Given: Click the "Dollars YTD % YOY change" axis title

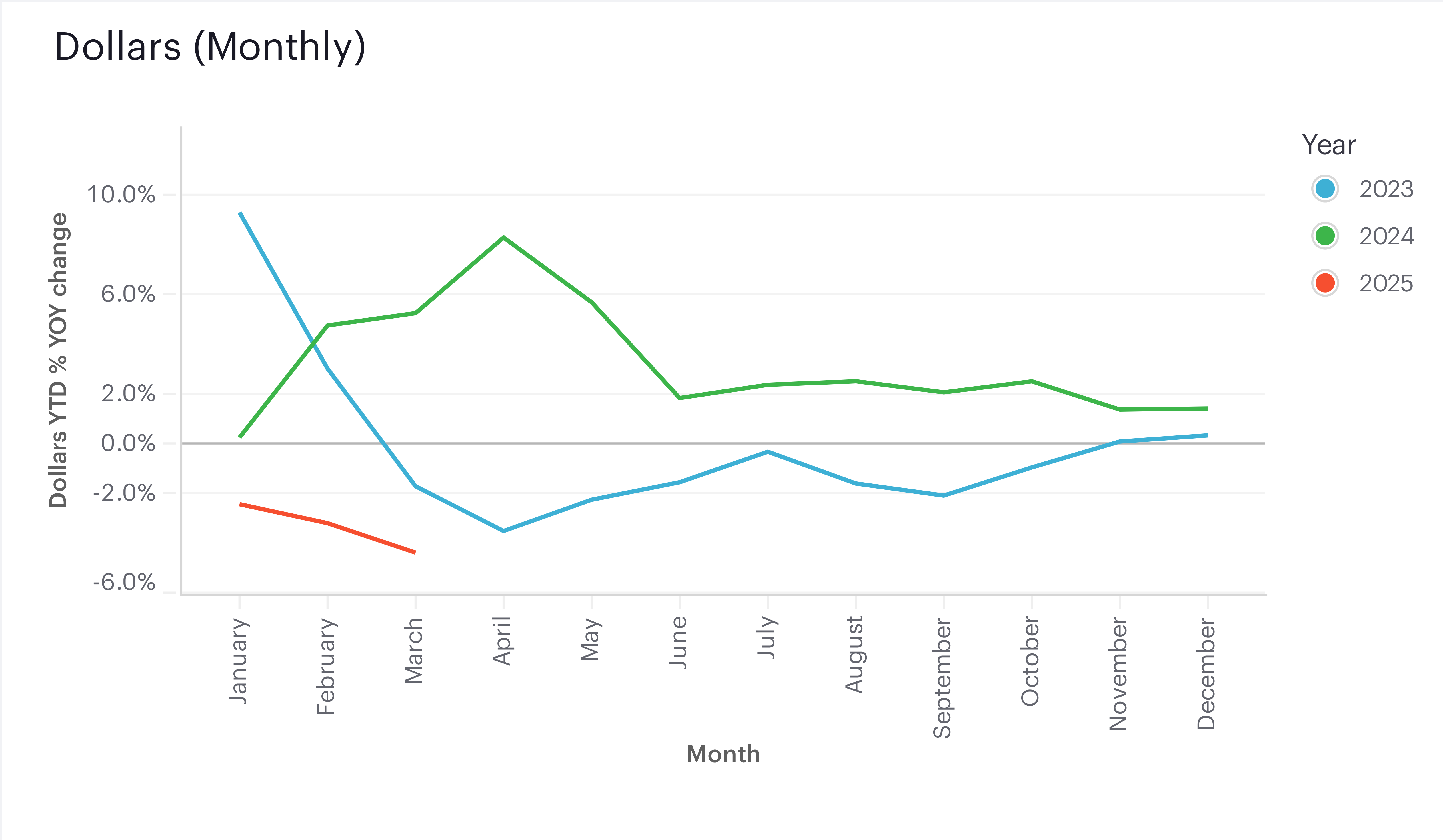Looking at the screenshot, I should (58, 360).
